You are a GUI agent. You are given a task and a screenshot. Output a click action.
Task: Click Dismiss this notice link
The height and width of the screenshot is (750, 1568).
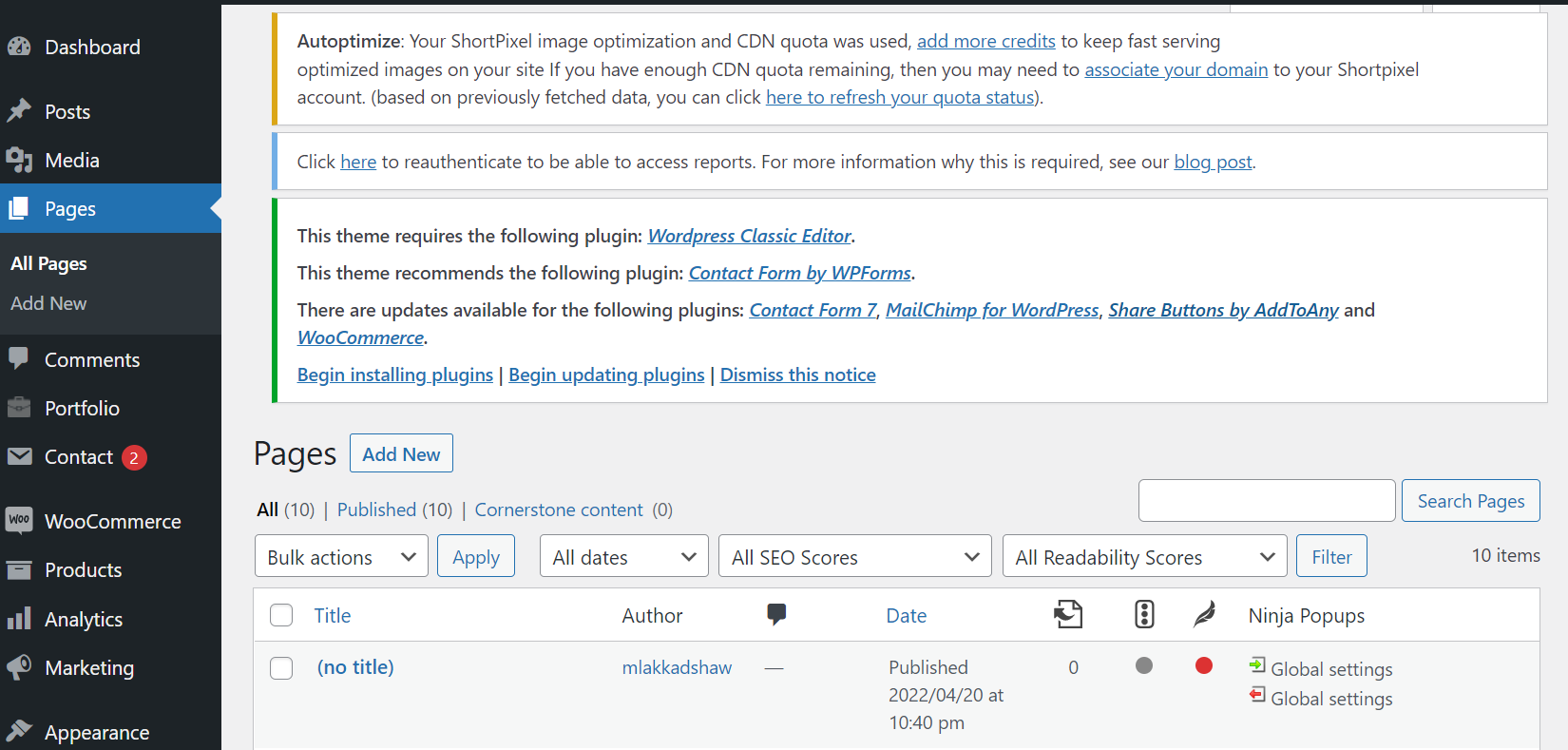pos(797,375)
